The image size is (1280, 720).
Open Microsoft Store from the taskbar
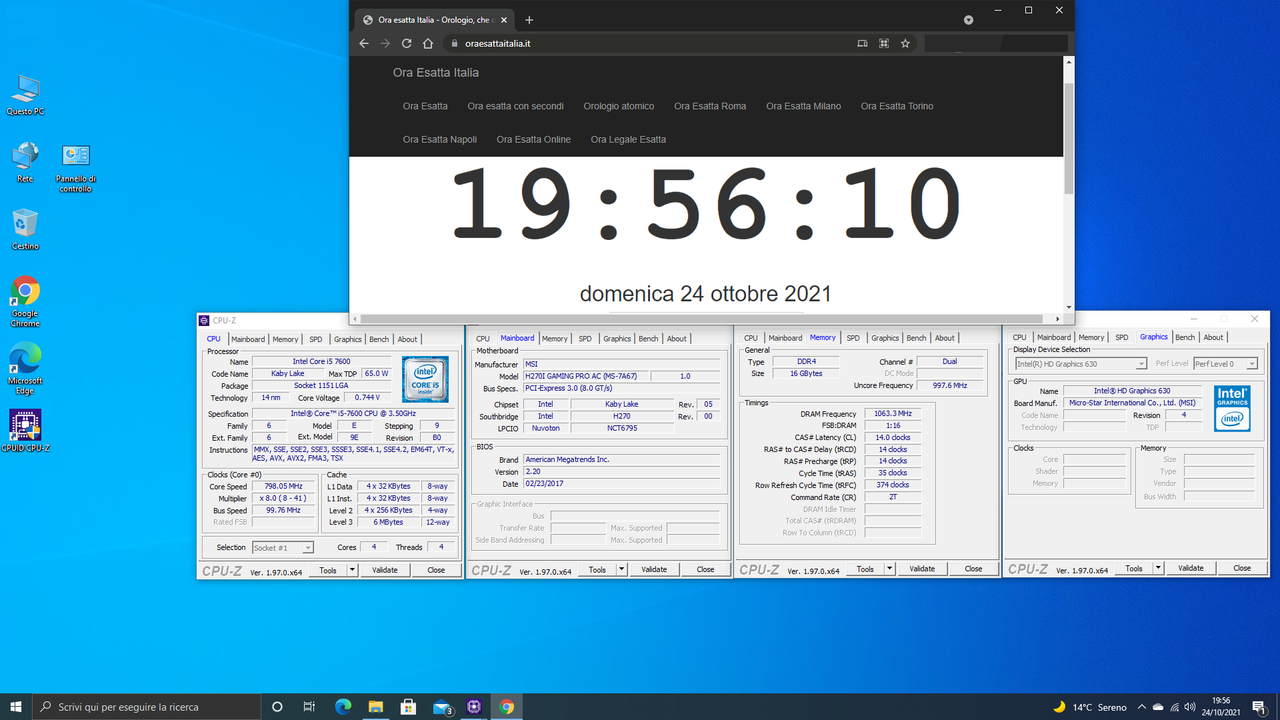(408, 706)
